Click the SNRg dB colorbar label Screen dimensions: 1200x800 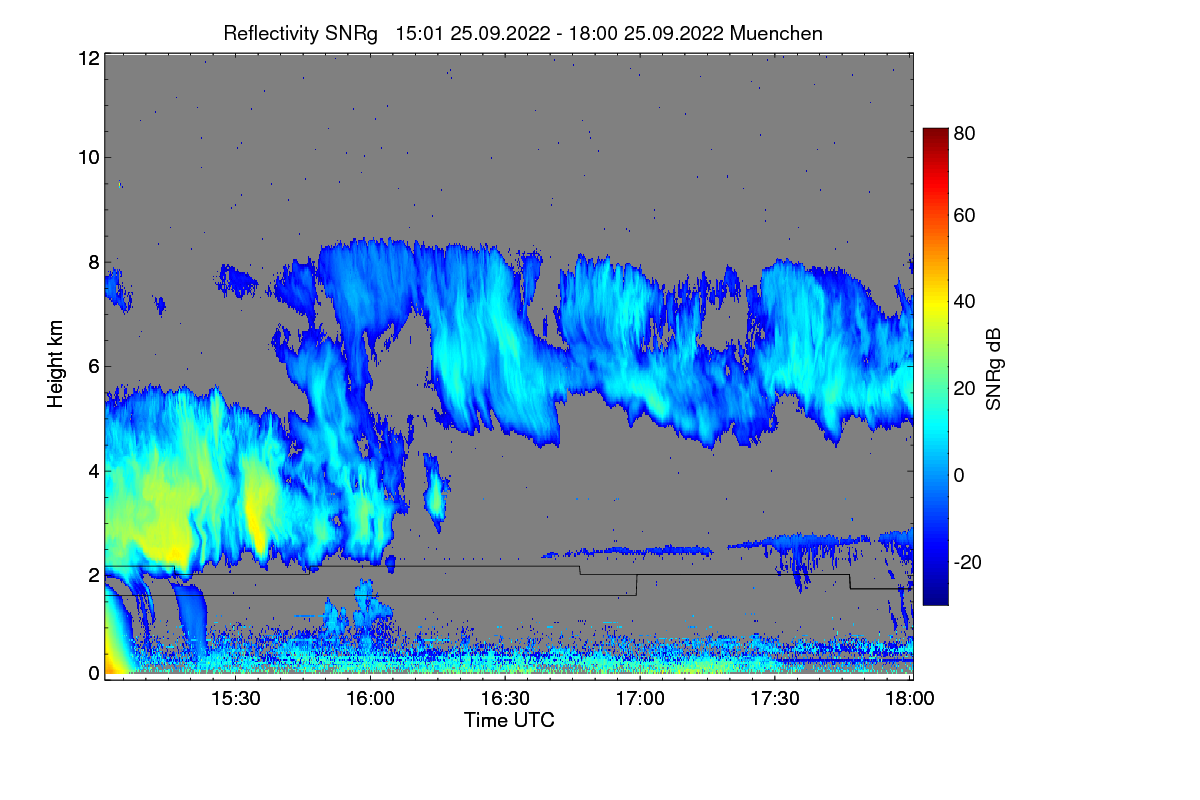pyautogui.click(x=994, y=367)
